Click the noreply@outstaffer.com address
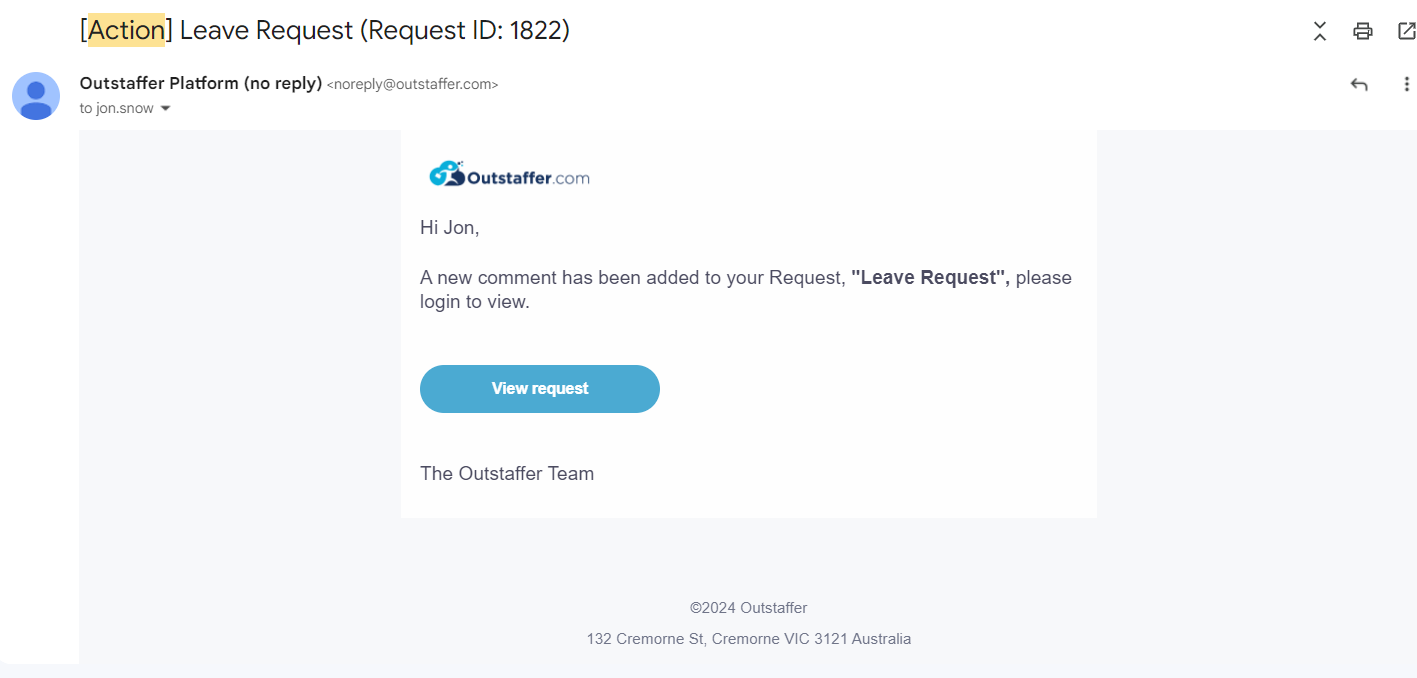Image resolution: width=1417 pixels, height=678 pixels. (x=413, y=84)
